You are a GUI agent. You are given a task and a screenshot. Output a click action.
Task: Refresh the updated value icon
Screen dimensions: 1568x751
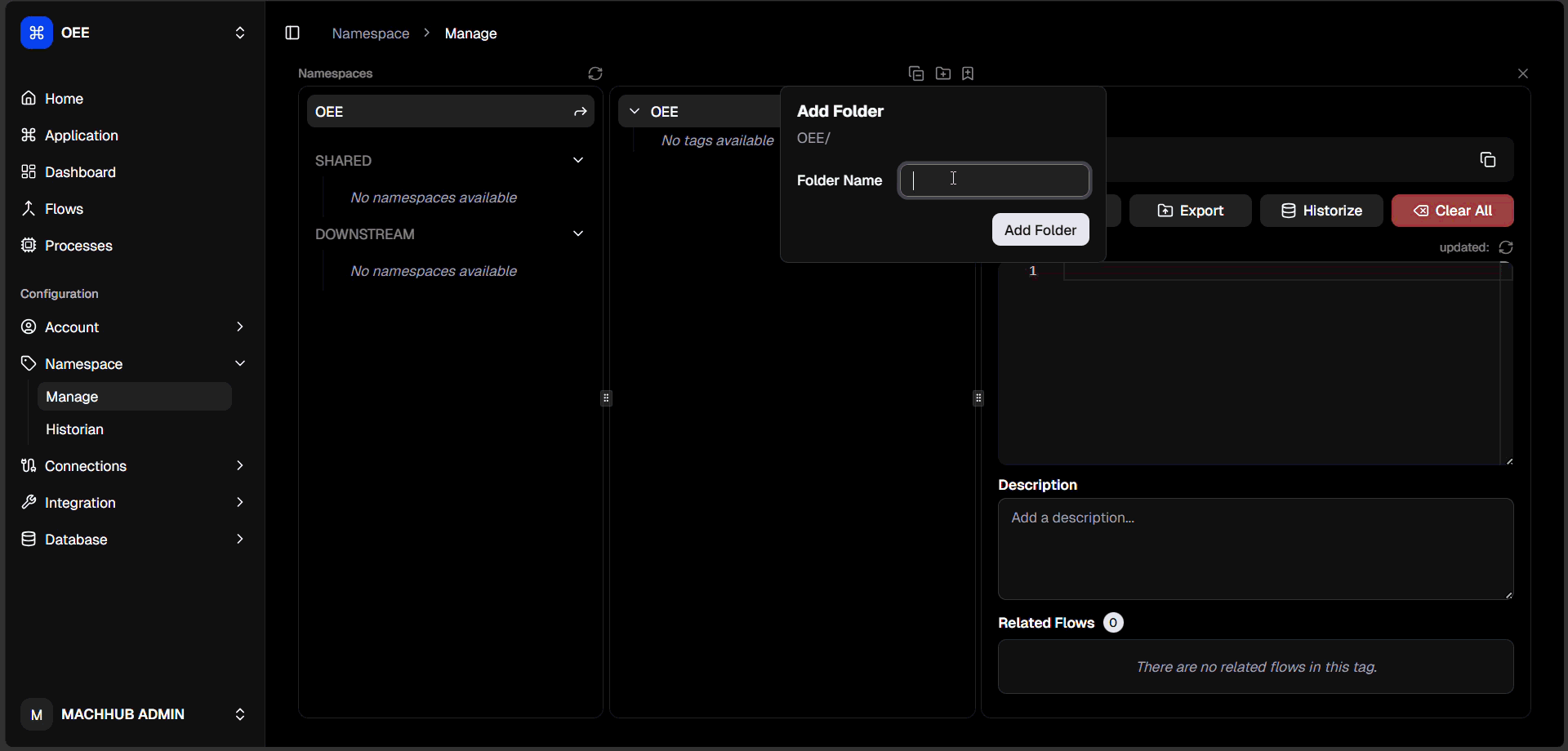click(x=1506, y=247)
